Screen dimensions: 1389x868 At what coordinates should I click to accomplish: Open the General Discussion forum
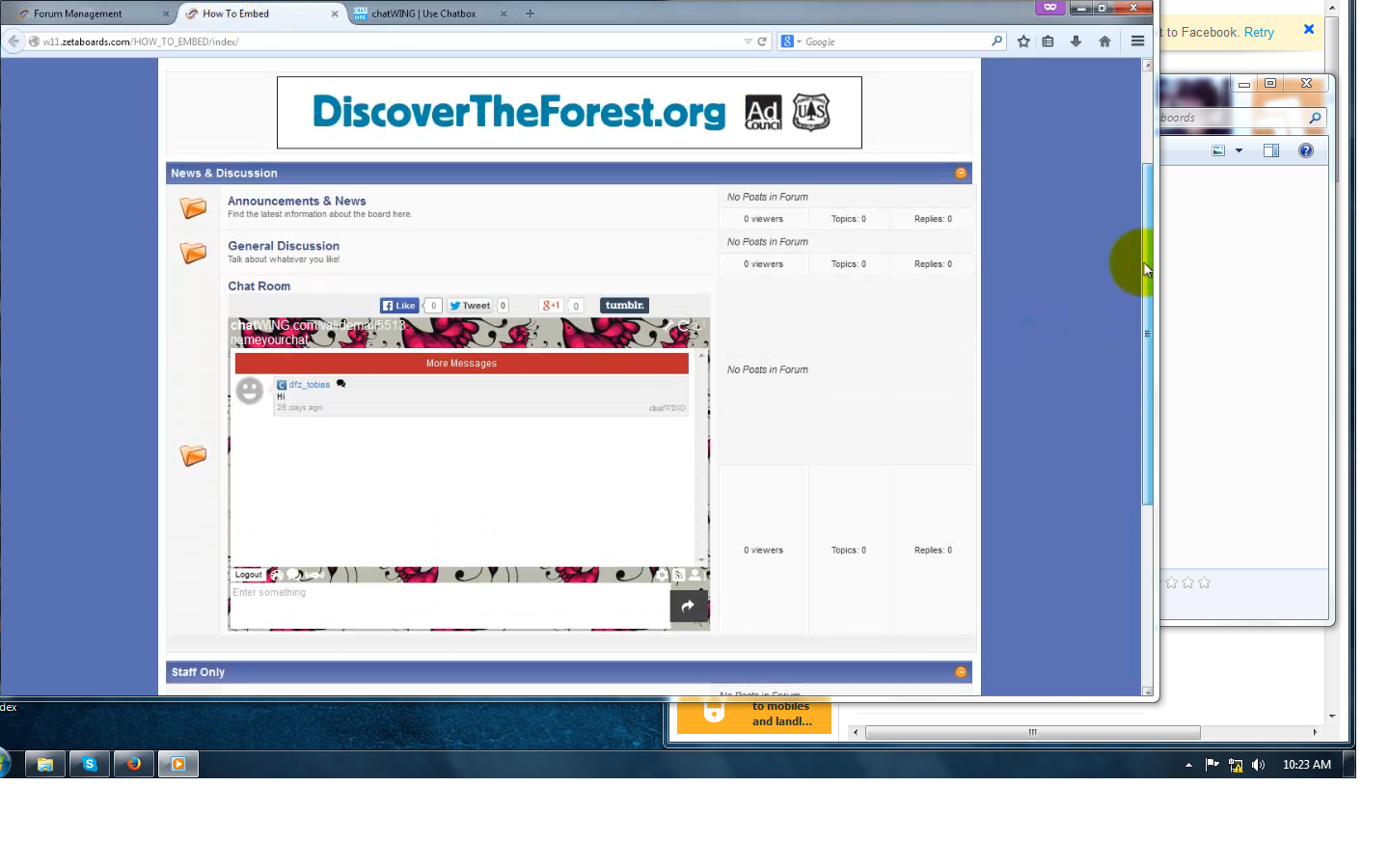pyautogui.click(x=284, y=246)
